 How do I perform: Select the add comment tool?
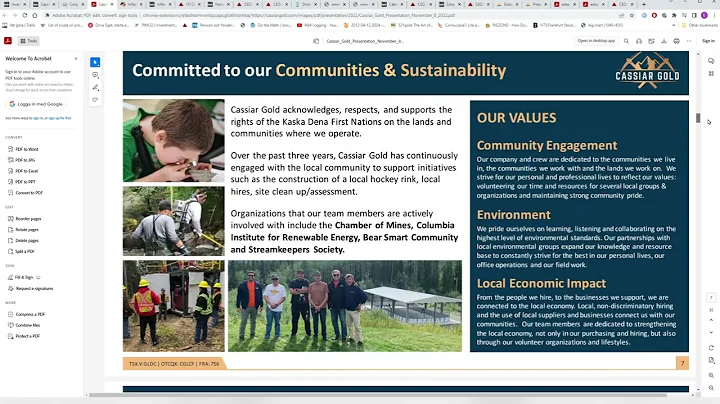pos(95,75)
